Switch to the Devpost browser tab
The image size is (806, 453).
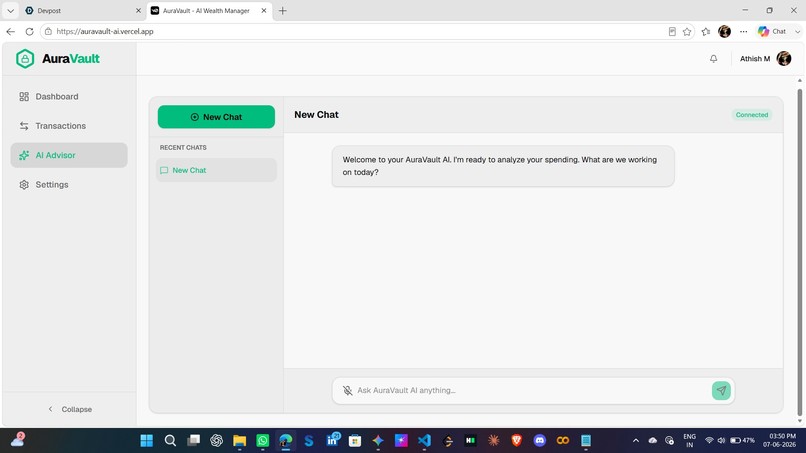(x=82, y=10)
